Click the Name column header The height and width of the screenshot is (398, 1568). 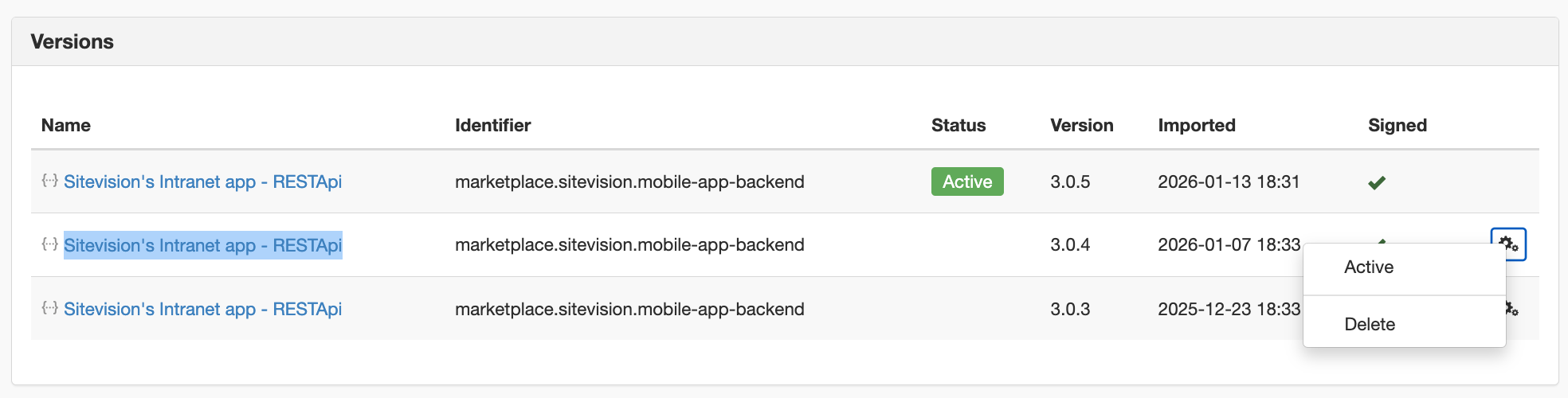[66, 125]
